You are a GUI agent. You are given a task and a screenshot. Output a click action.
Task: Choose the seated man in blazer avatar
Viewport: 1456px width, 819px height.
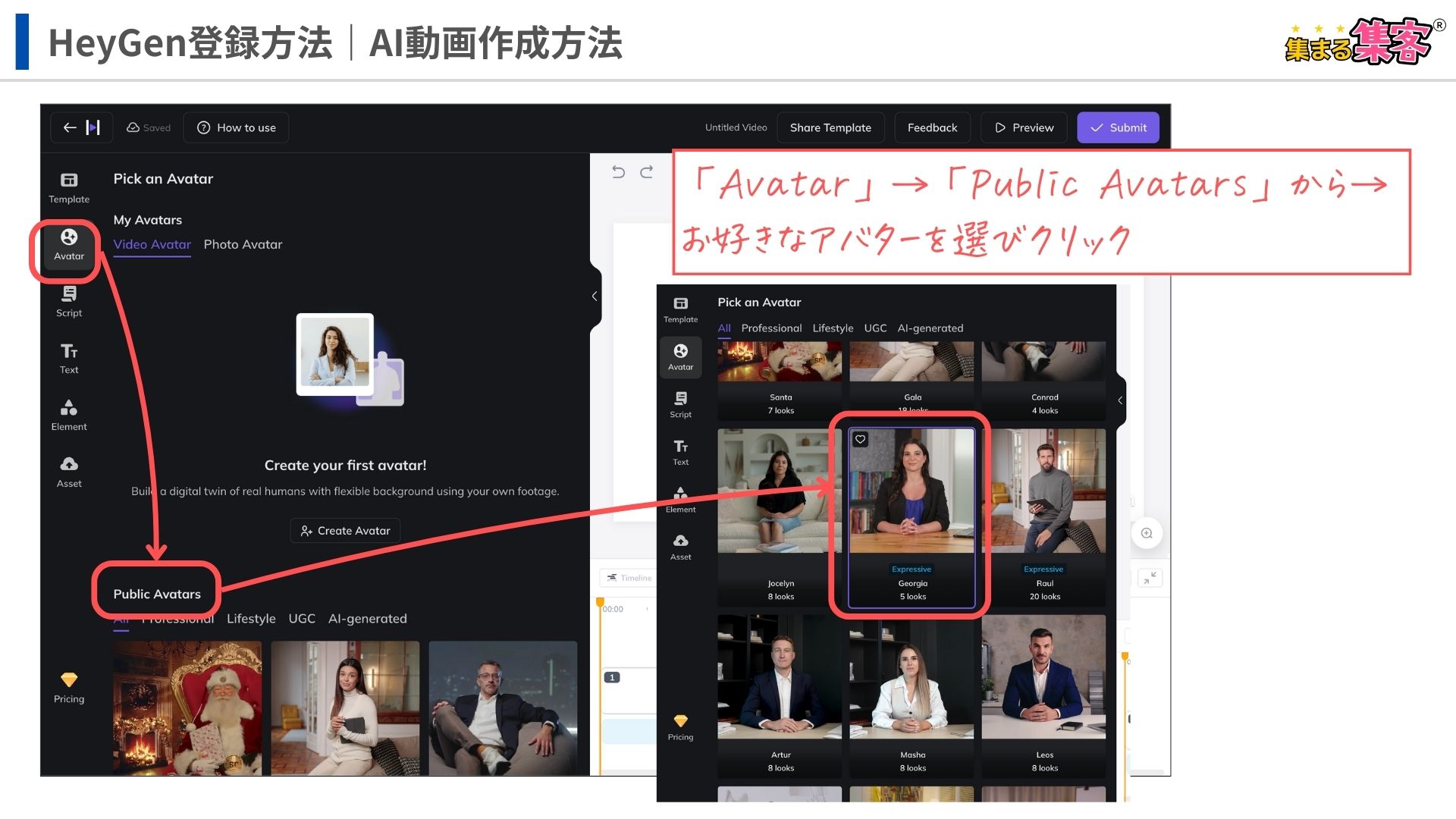pos(503,708)
